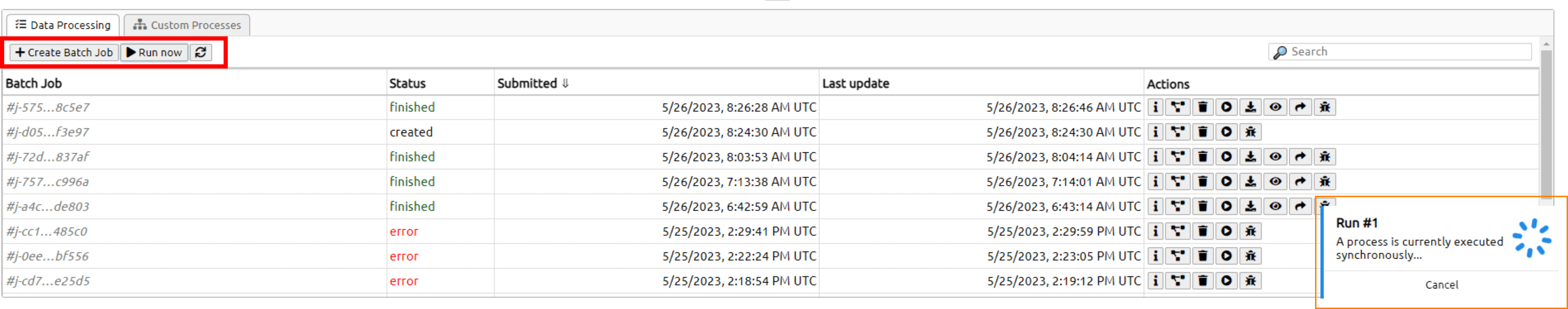Share job #j-575...8c5e7 using arrow icon
Image resolution: width=1568 pixels, height=309 pixels.
click(x=1300, y=107)
